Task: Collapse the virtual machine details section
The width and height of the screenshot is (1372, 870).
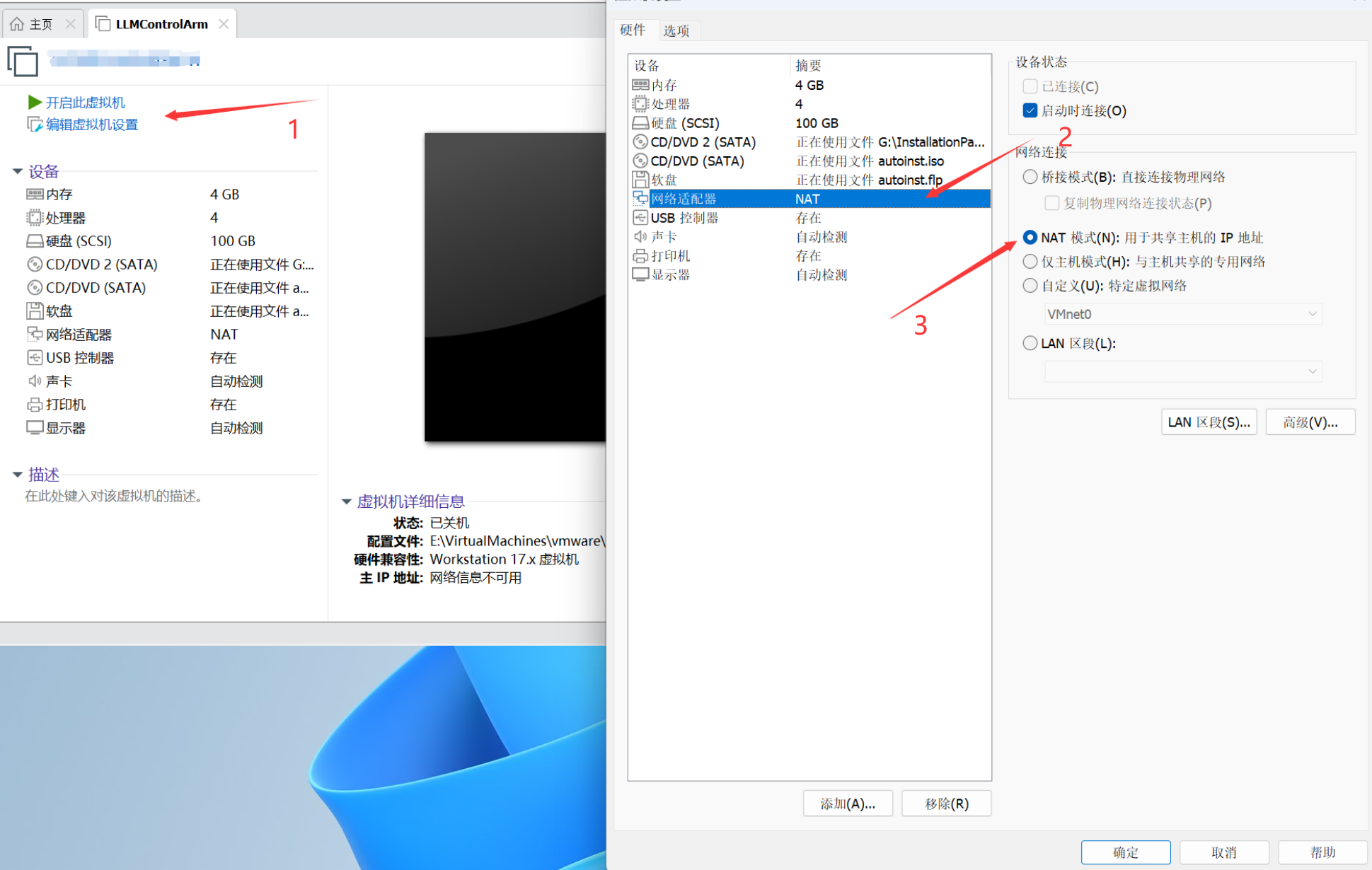Action: 347,501
